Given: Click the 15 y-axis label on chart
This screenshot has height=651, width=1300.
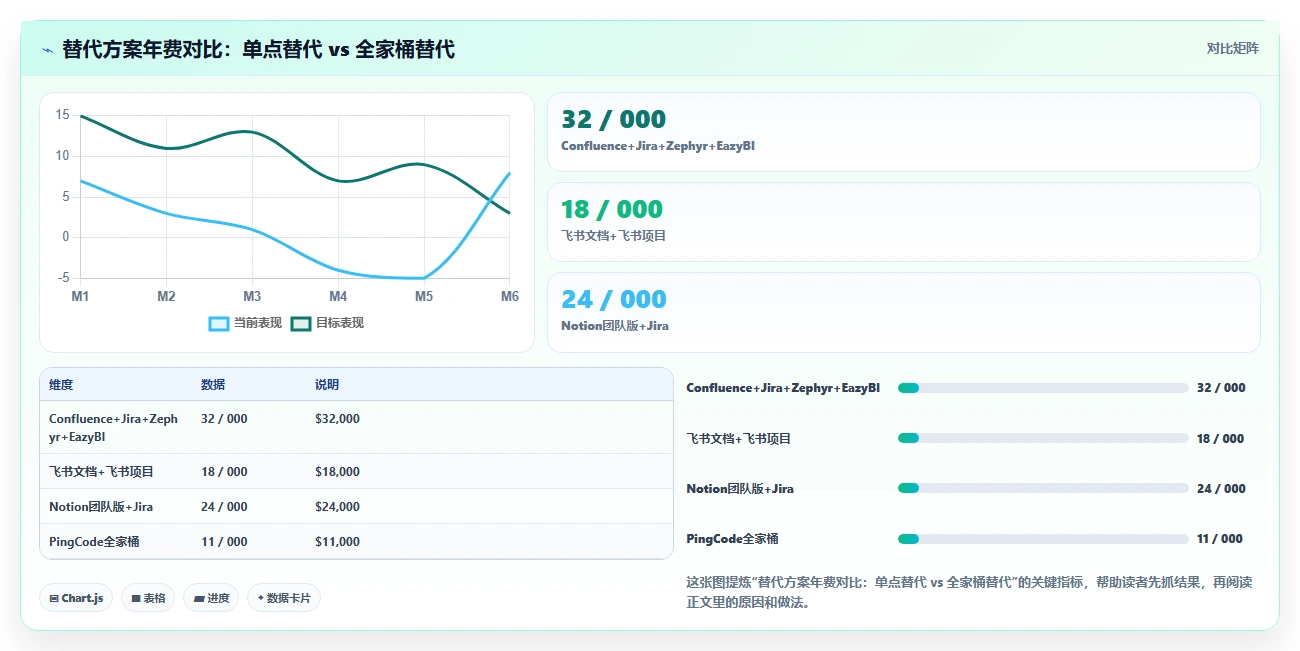Looking at the screenshot, I should tap(63, 115).
